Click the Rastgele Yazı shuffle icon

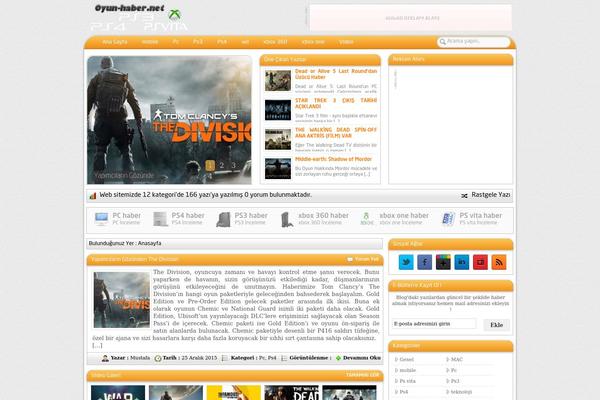(464, 196)
